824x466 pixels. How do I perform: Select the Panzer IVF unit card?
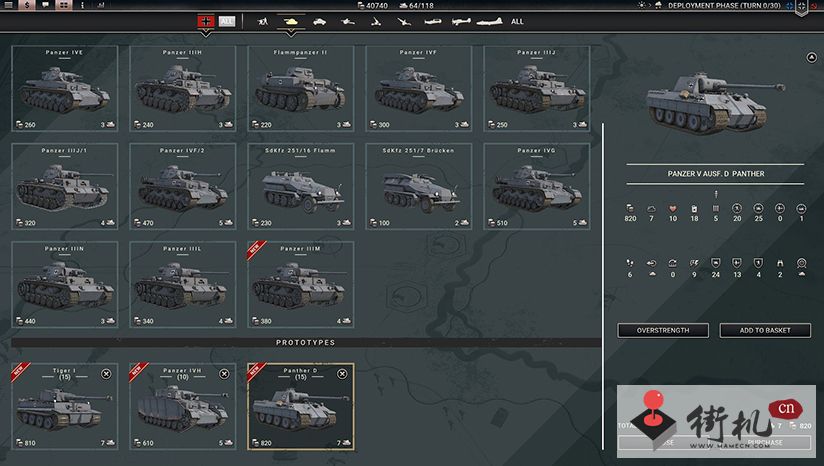tap(418, 88)
